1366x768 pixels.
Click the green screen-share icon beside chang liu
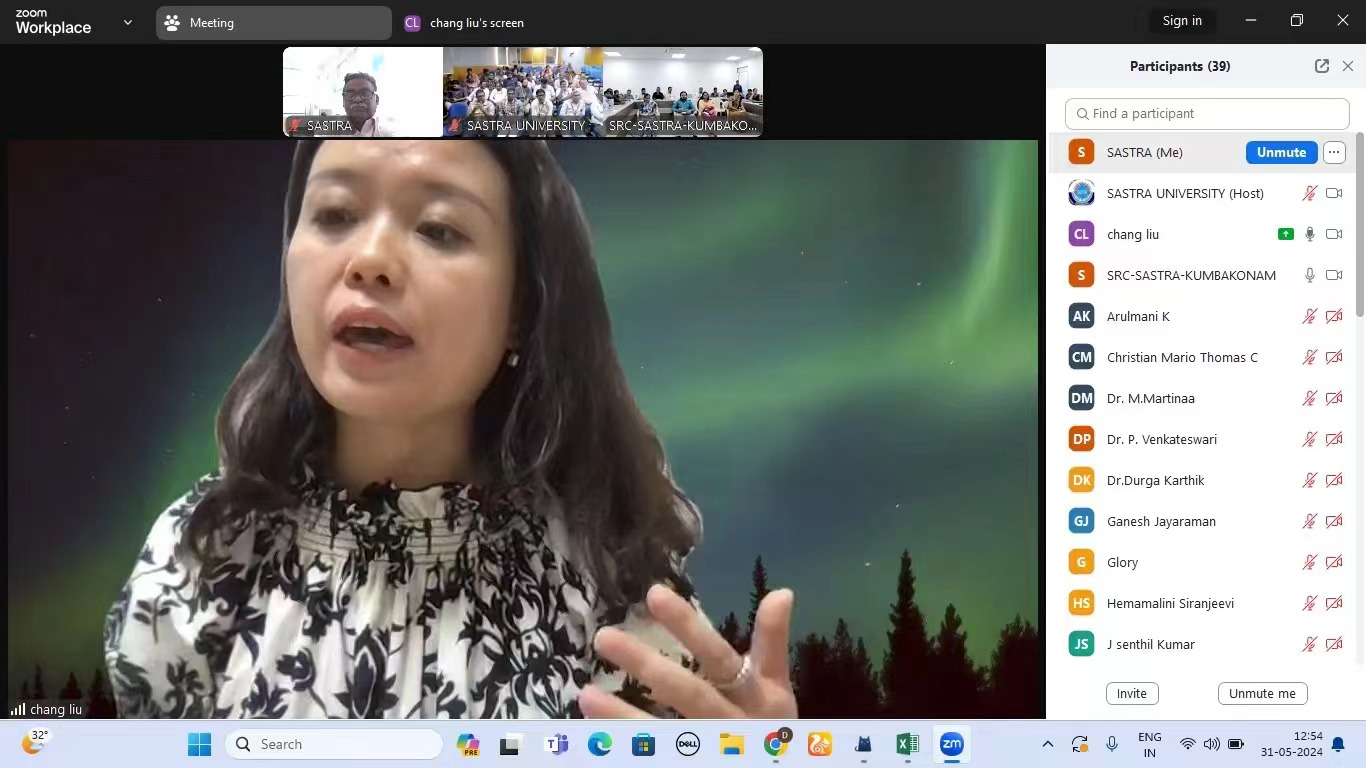pos(1286,234)
